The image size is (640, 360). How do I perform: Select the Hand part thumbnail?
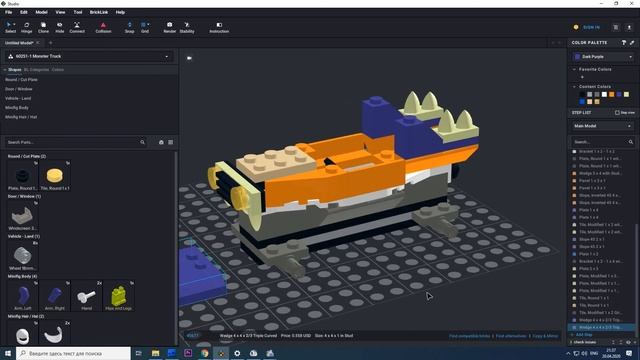[x=87, y=296]
